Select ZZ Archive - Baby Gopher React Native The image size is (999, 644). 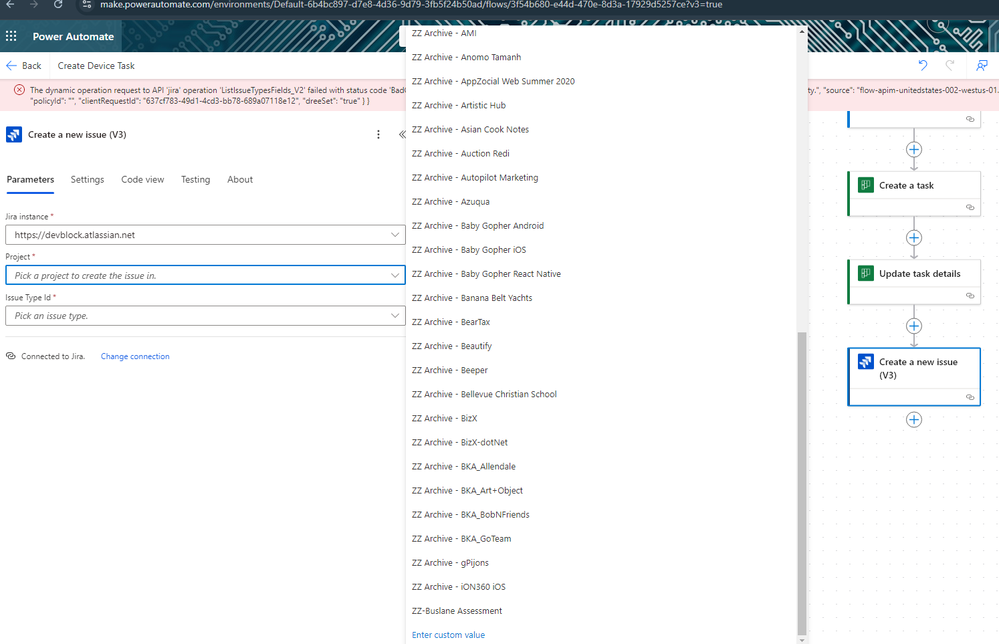tap(486, 274)
